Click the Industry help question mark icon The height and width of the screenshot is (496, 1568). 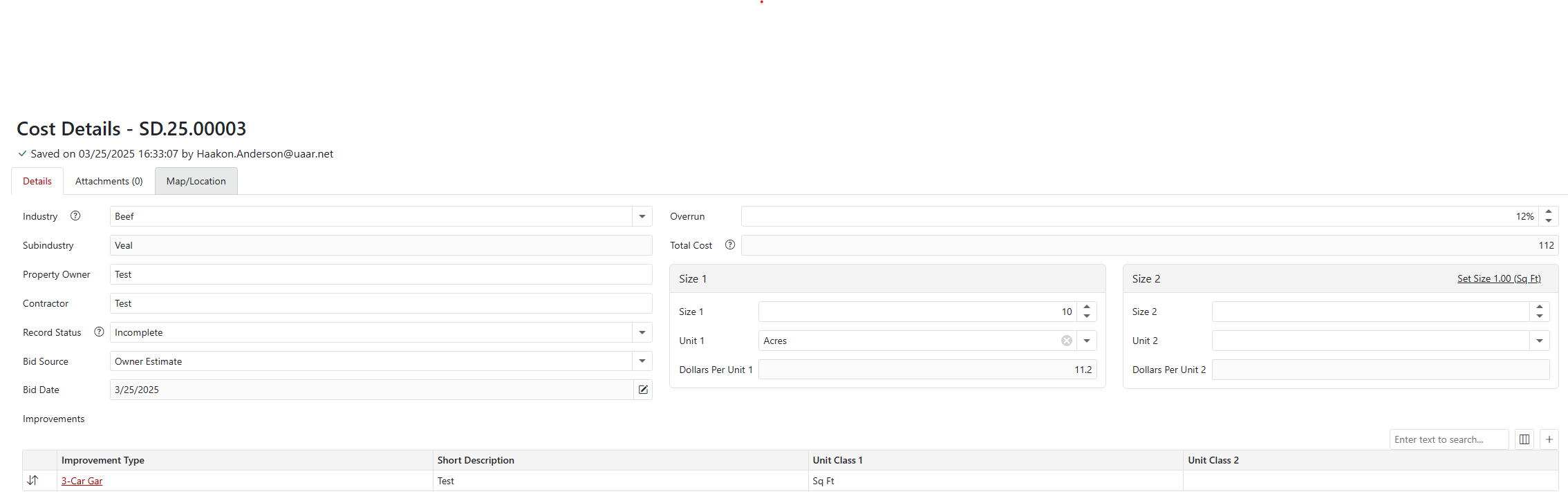(75, 216)
